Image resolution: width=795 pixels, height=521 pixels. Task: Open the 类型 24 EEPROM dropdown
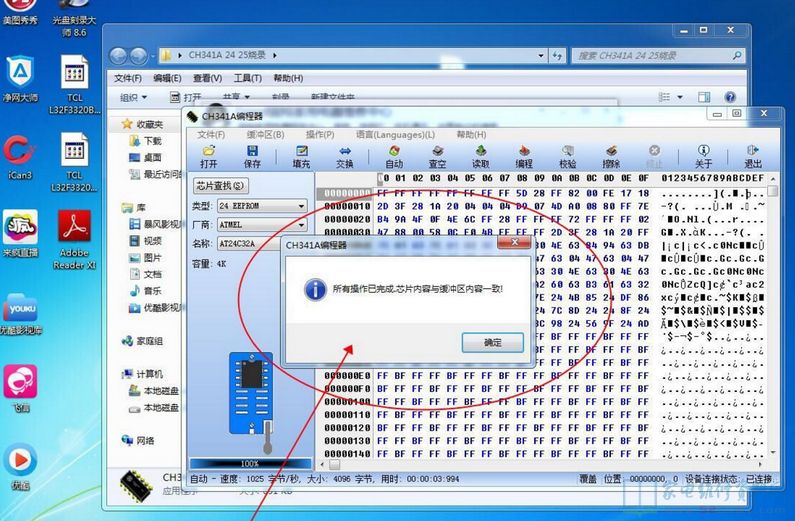tap(301, 206)
